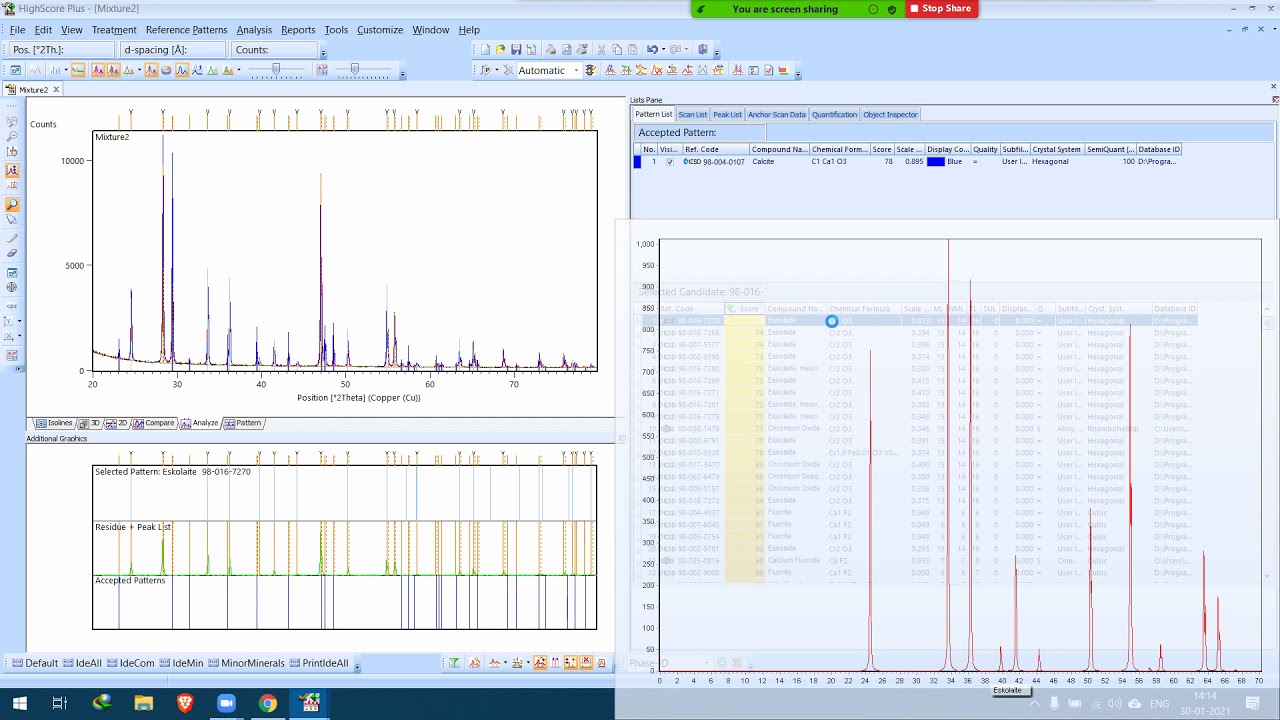Switch to the Isolines view tab
Viewport: 1280px width, 720px height.
pyautogui.click(x=54, y=423)
